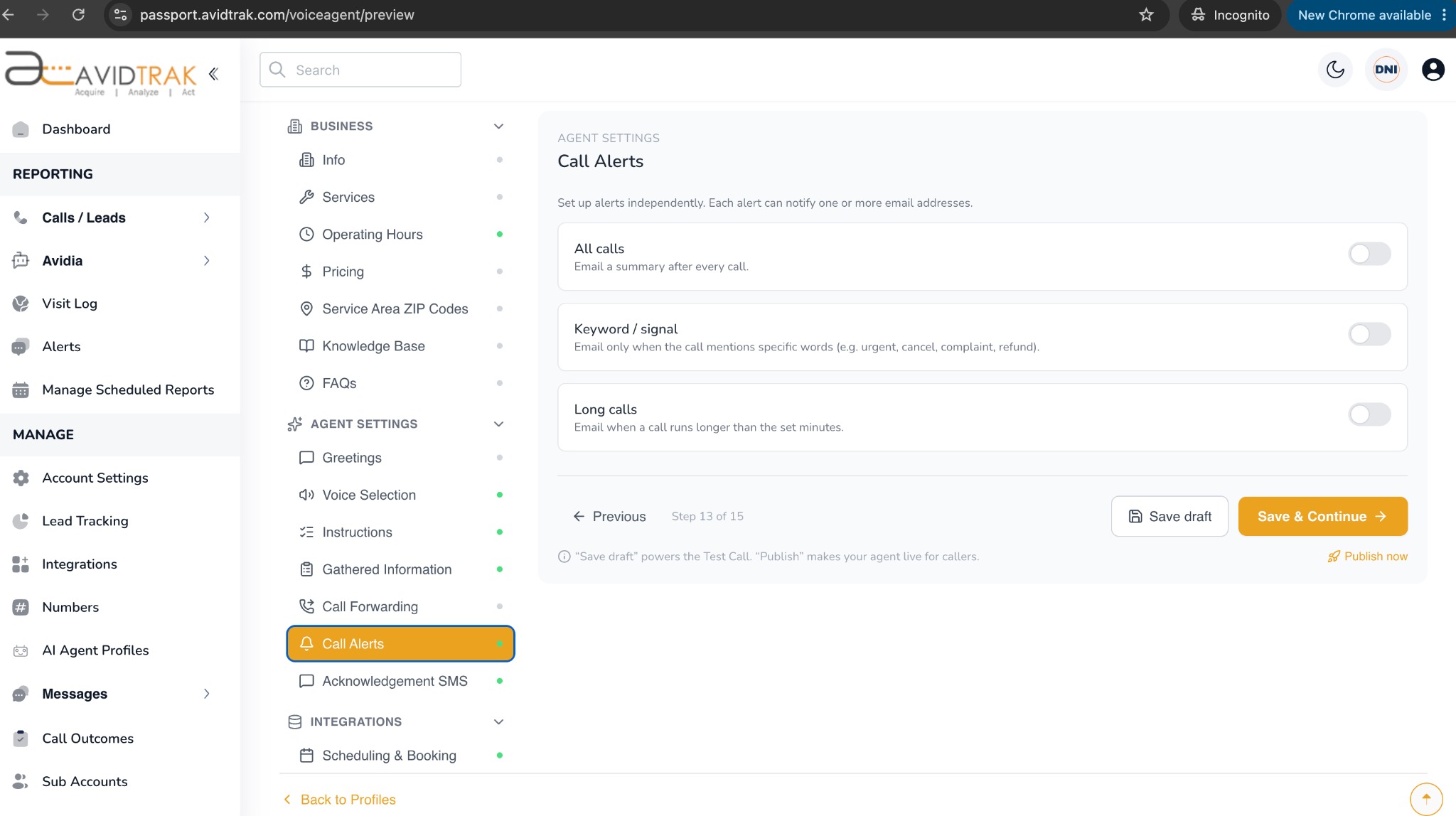
Task: Go to Knowledge Base step
Action: [x=400, y=346]
